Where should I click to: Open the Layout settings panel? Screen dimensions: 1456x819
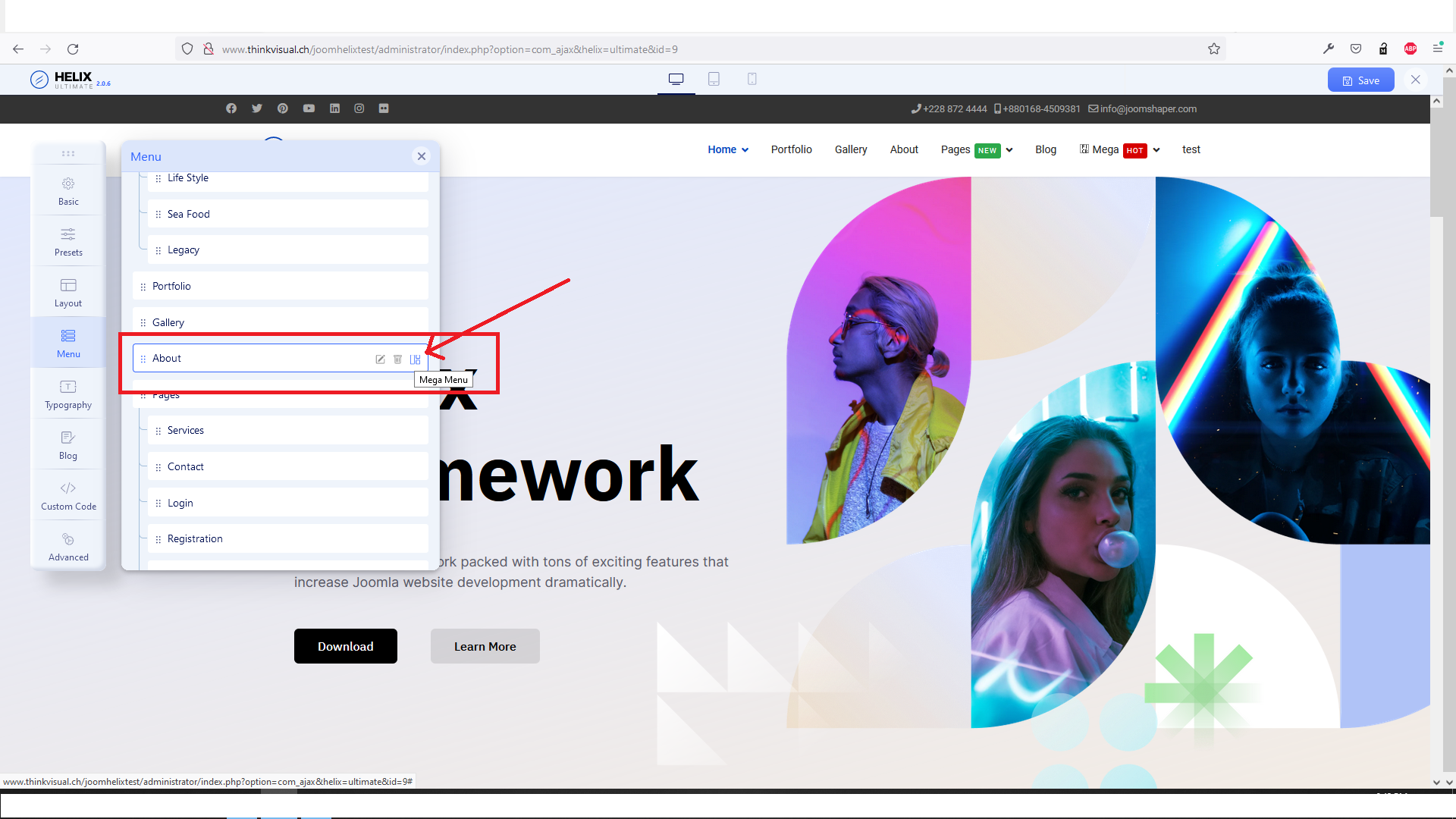coord(68,292)
